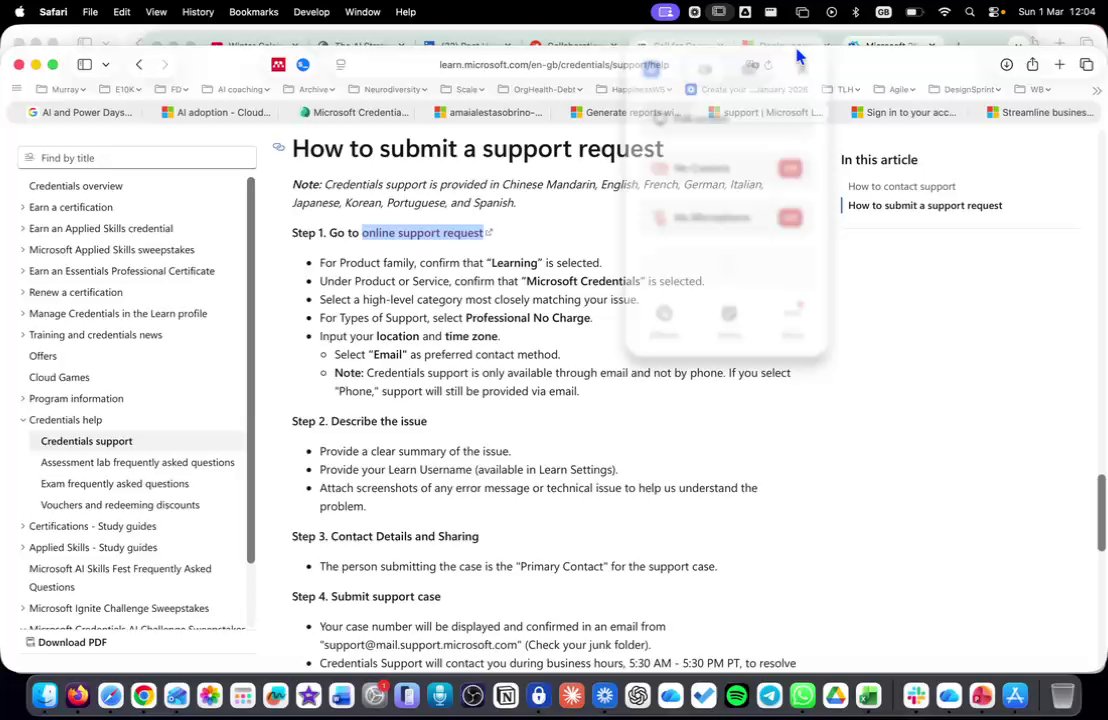Go back with the back arrow
This screenshot has height=720, width=1108.
click(x=139, y=64)
